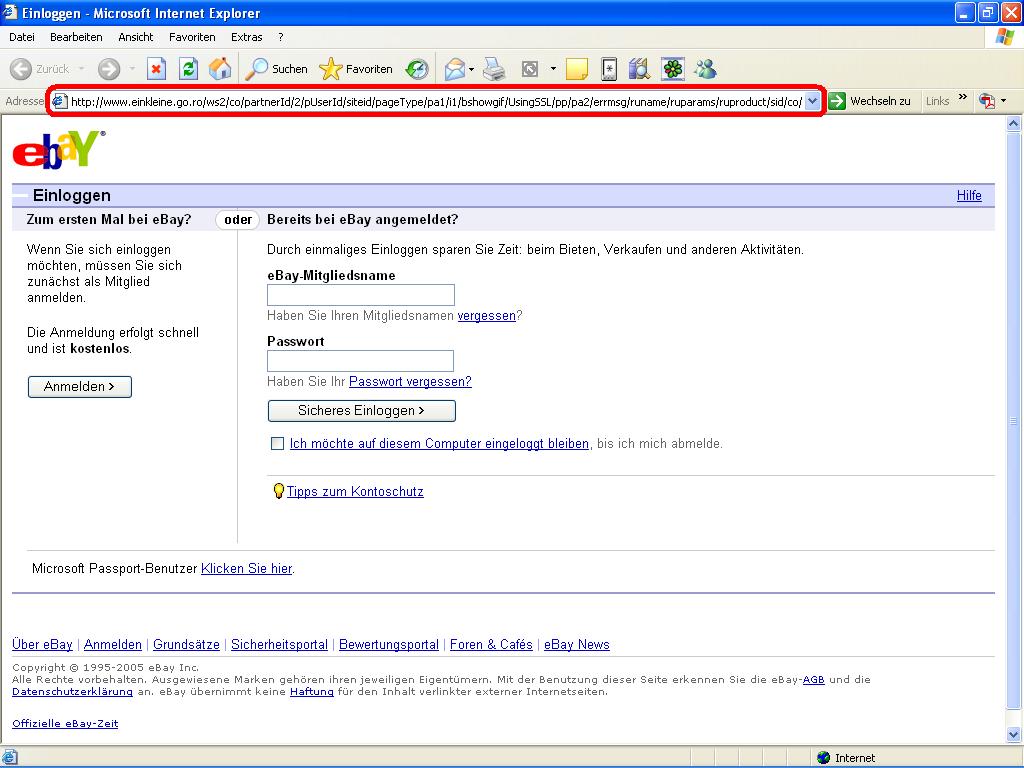Click the Internet Explorer title bar icon
Image resolution: width=1024 pixels, height=768 pixels.
pyautogui.click(x=10, y=12)
